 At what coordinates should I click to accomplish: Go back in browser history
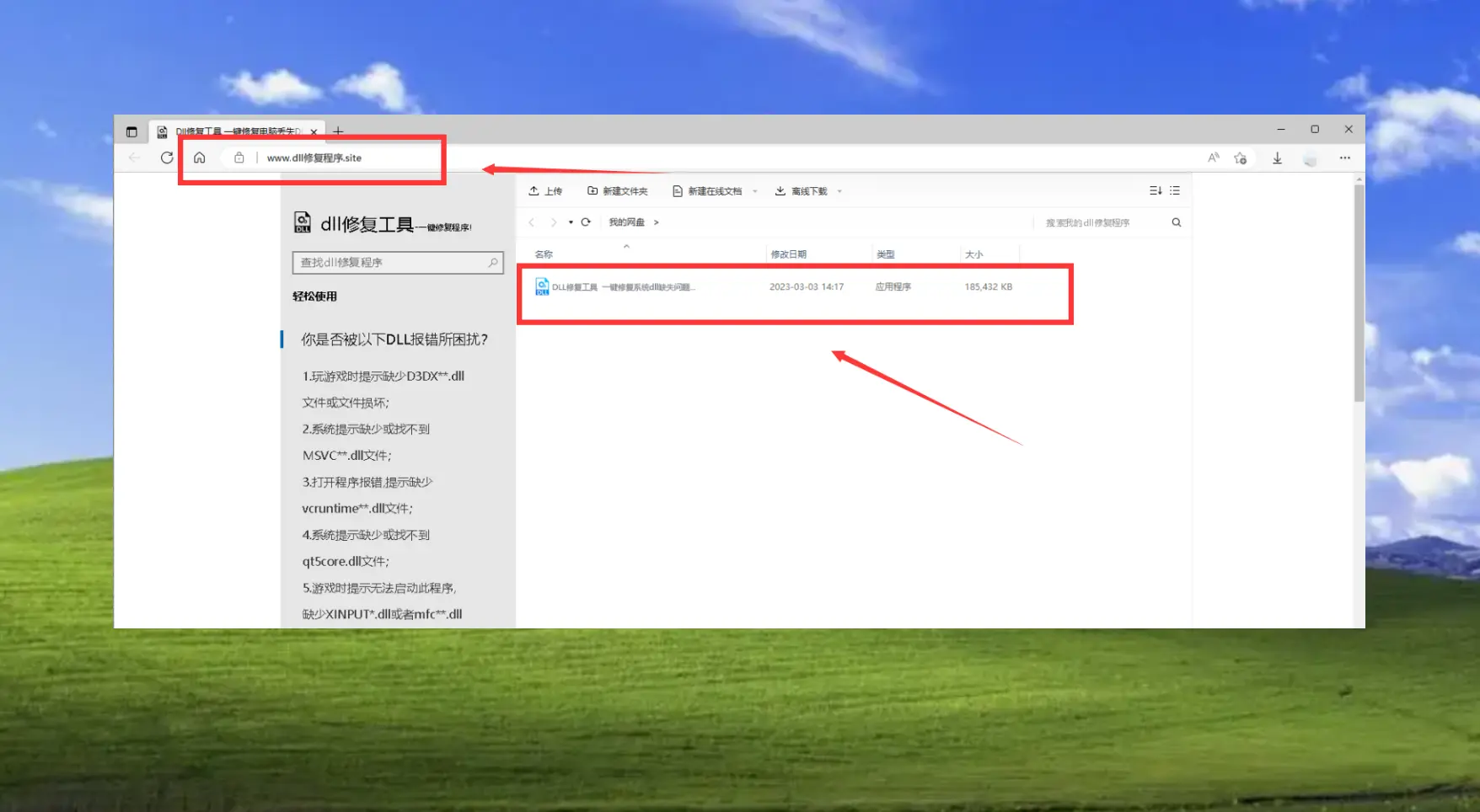point(135,158)
